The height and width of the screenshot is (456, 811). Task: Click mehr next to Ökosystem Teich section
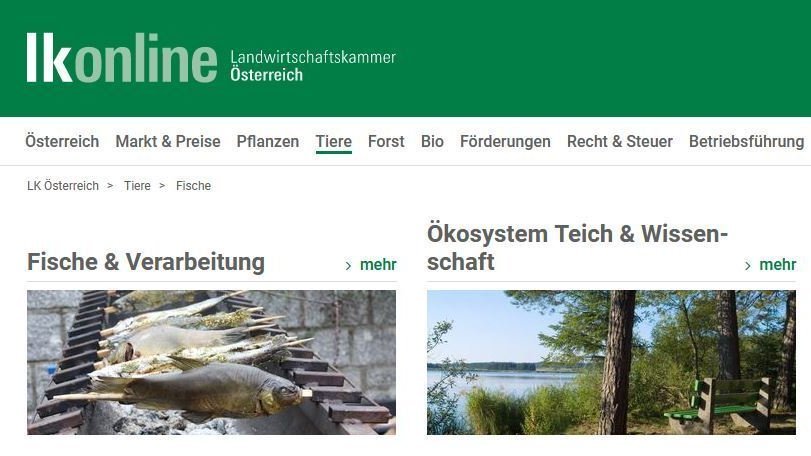pyautogui.click(x=777, y=265)
